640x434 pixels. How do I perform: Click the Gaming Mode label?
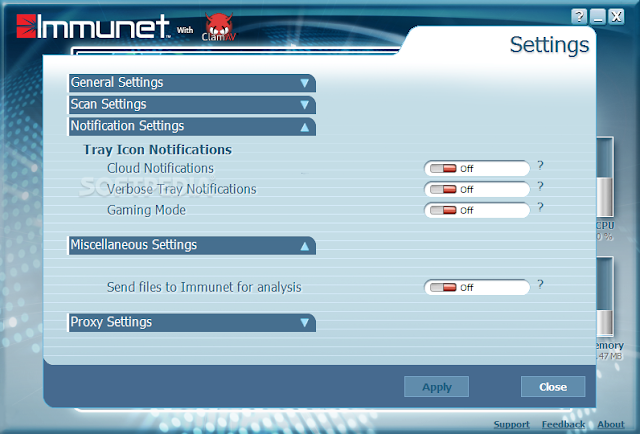tap(146, 210)
